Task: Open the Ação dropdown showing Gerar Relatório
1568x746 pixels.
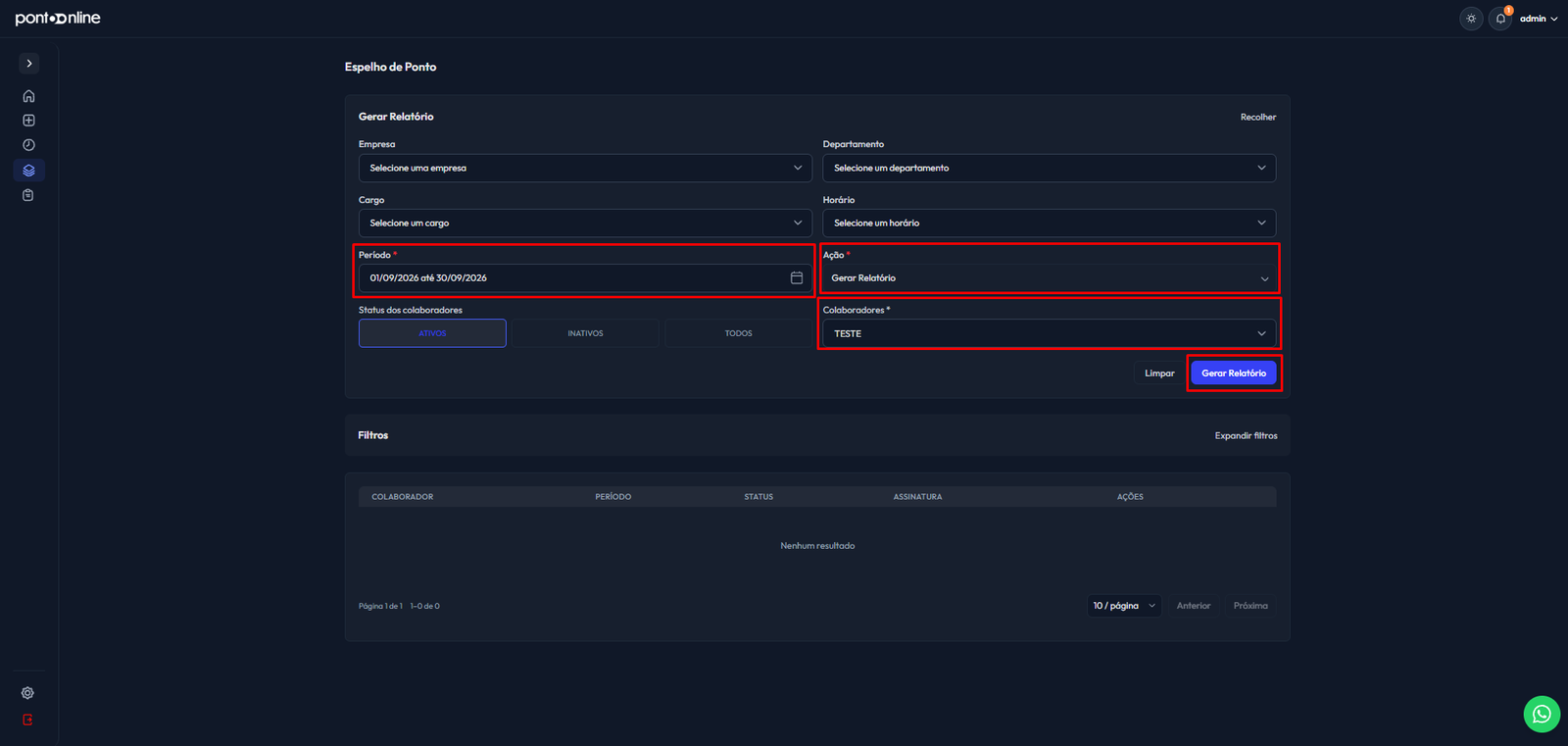Action: (1050, 278)
